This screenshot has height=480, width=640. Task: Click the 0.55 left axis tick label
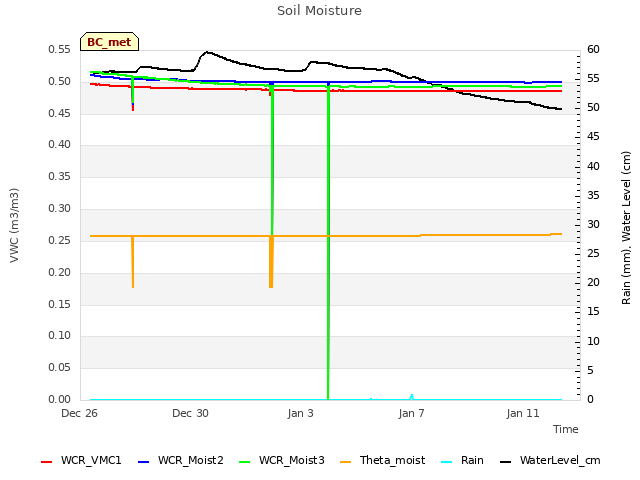(60, 49)
